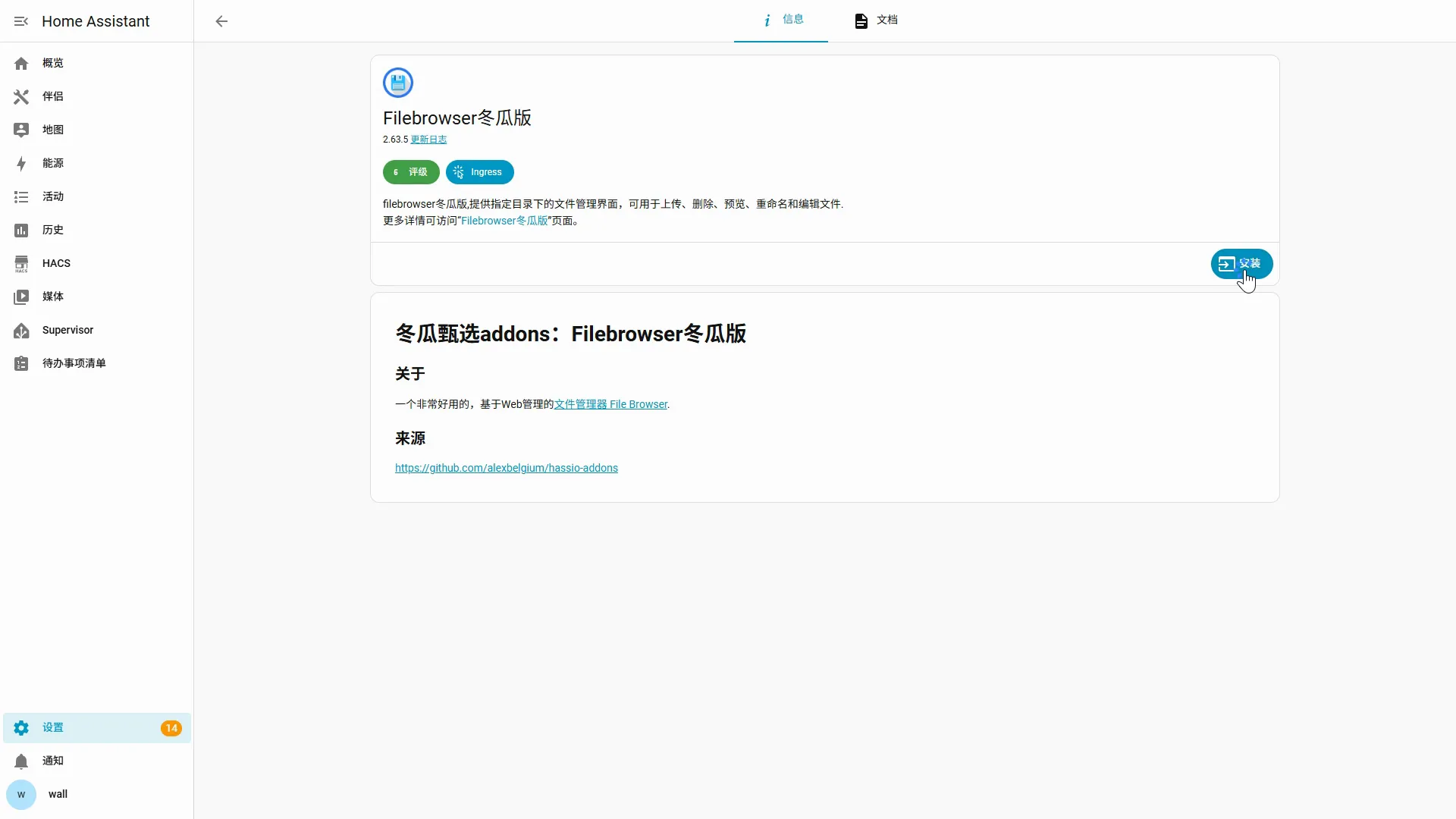Viewport: 1456px width, 819px height.
Task: Click the 关于 section heading
Action: point(410,374)
